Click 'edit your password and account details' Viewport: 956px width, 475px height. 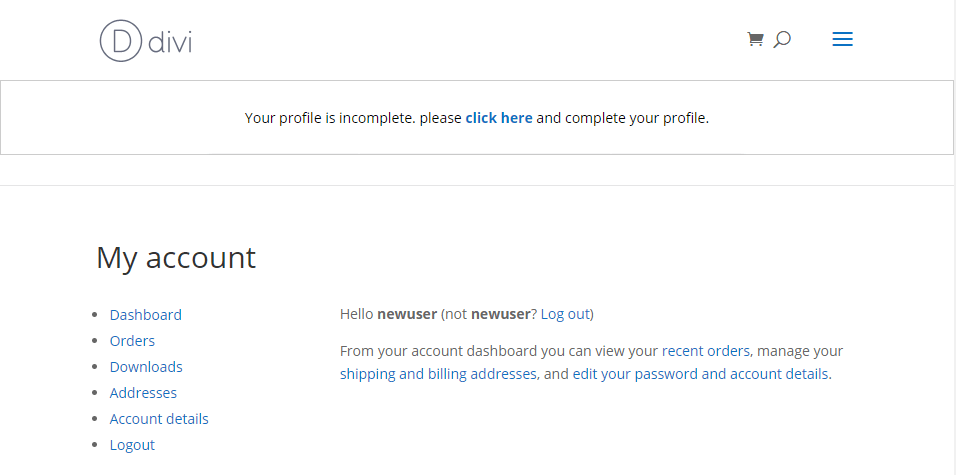pyautogui.click(x=700, y=374)
